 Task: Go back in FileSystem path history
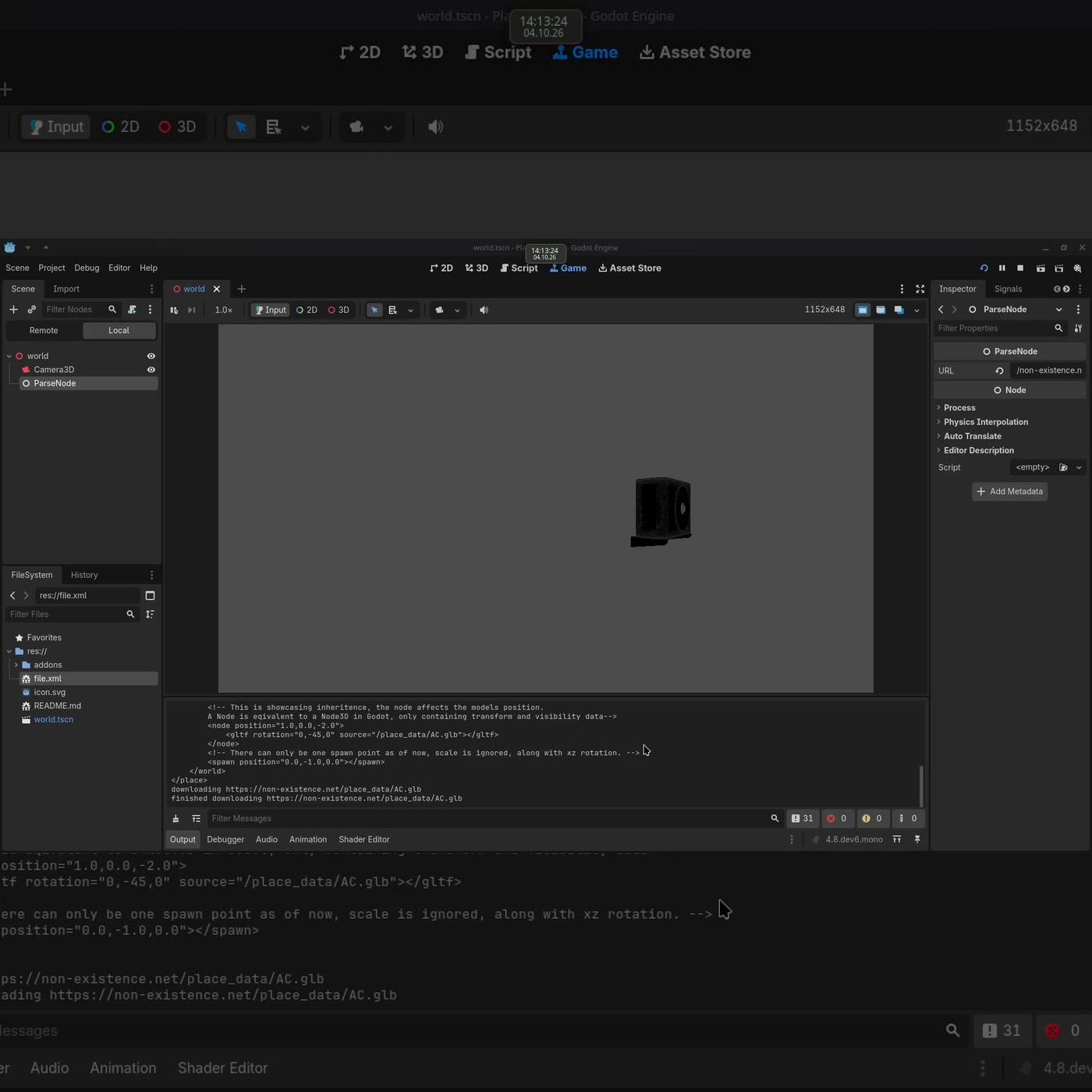(x=12, y=596)
